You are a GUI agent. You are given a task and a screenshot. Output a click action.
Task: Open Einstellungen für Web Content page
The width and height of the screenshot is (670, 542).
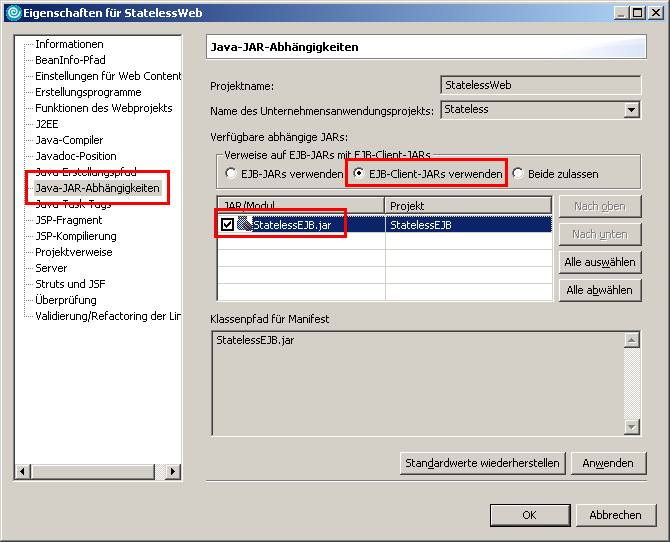pyautogui.click(x=108, y=76)
